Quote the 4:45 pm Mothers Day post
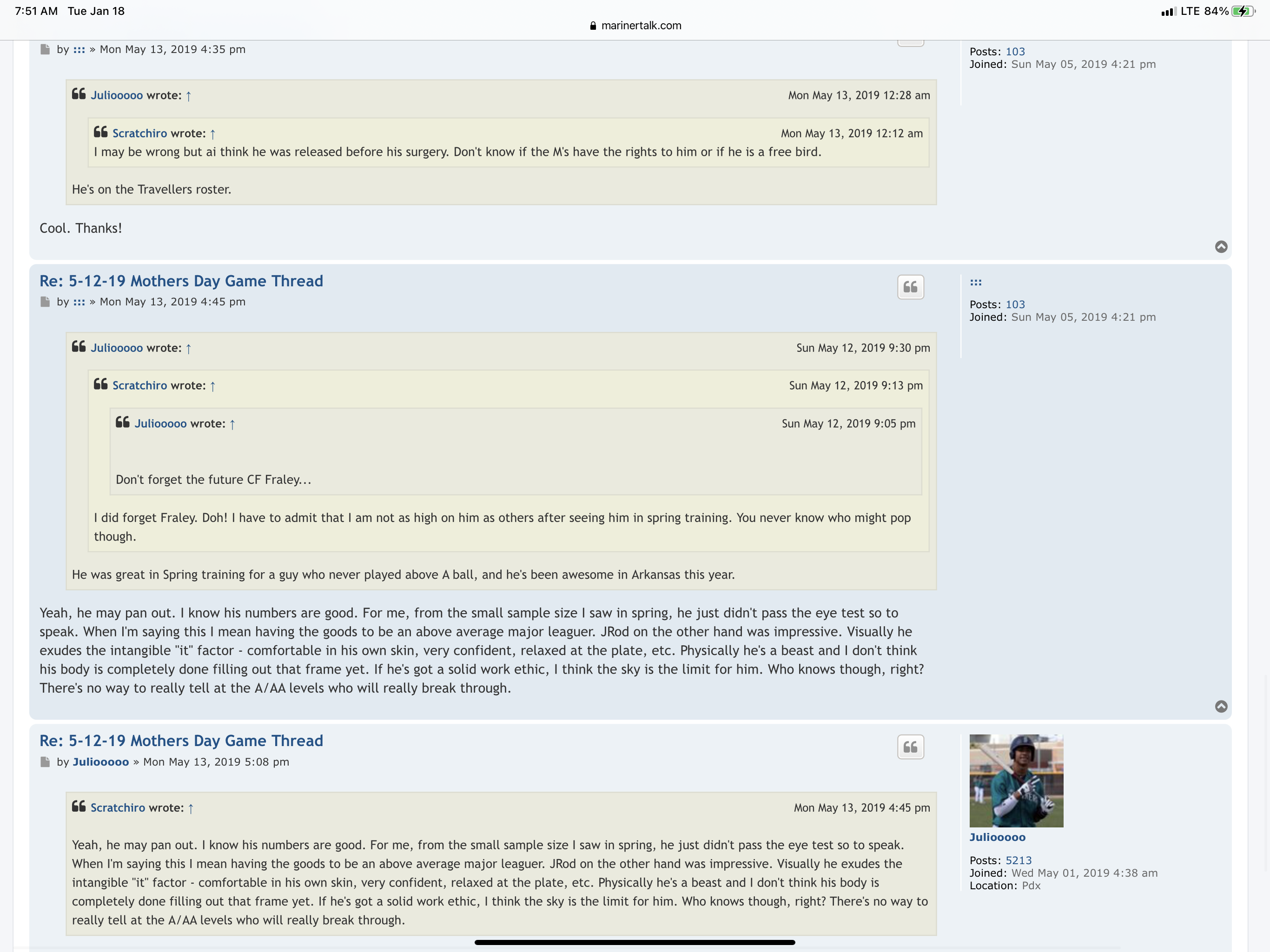The height and width of the screenshot is (952, 1270). click(910, 287)
